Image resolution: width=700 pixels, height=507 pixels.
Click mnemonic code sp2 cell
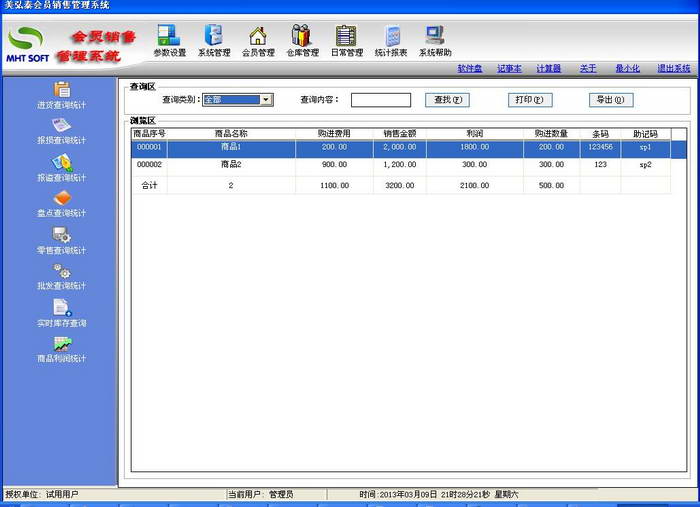click(x=646, y=165)
